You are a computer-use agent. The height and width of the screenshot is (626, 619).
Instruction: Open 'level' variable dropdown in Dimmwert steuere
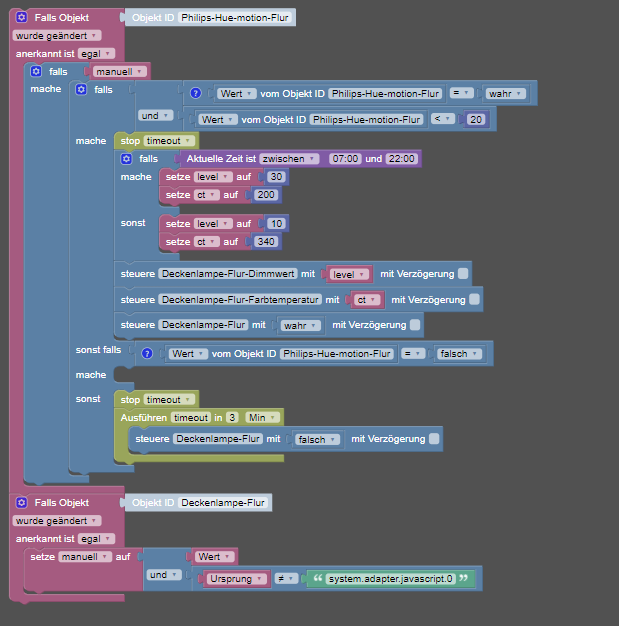coord(349,274)
